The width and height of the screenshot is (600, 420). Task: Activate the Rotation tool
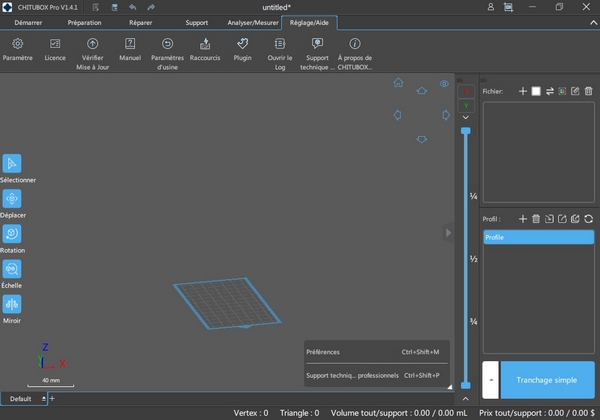(12, 234)
